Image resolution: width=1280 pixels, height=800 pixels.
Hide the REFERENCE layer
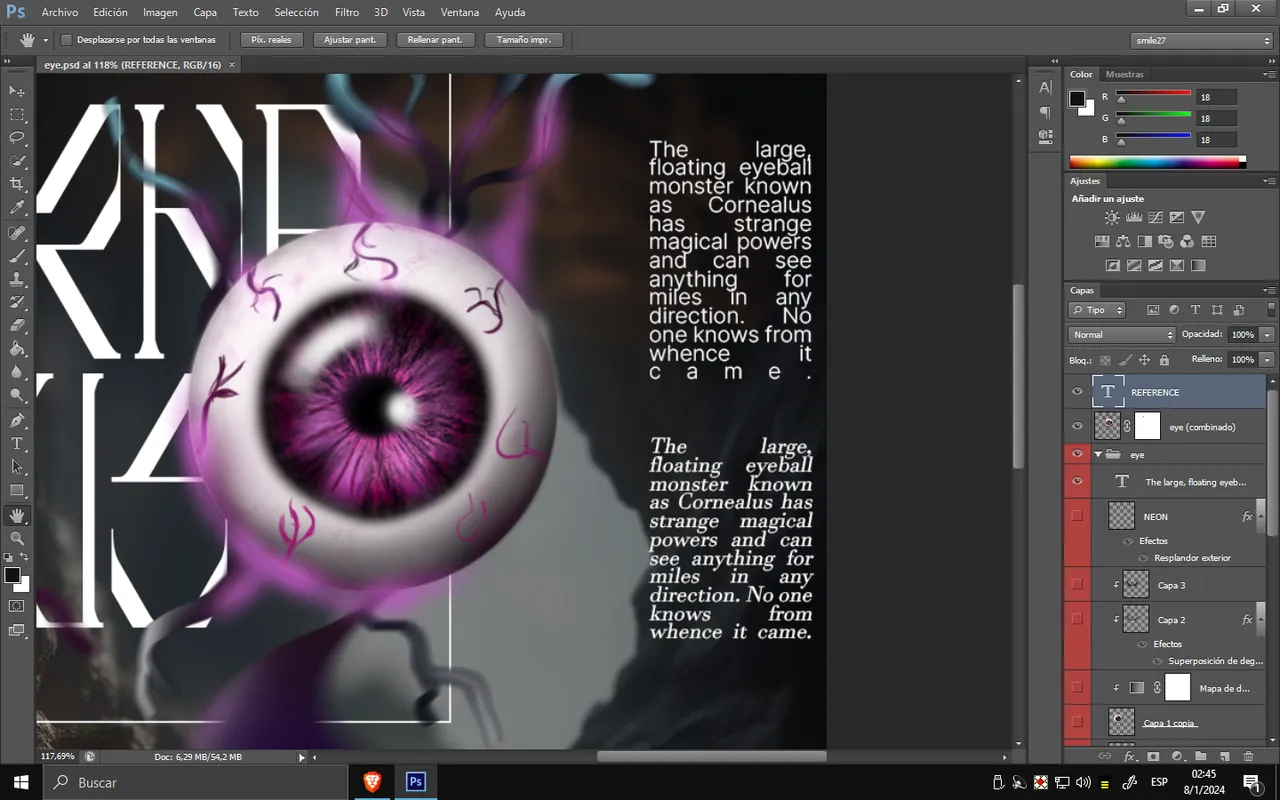(1077, 392)
